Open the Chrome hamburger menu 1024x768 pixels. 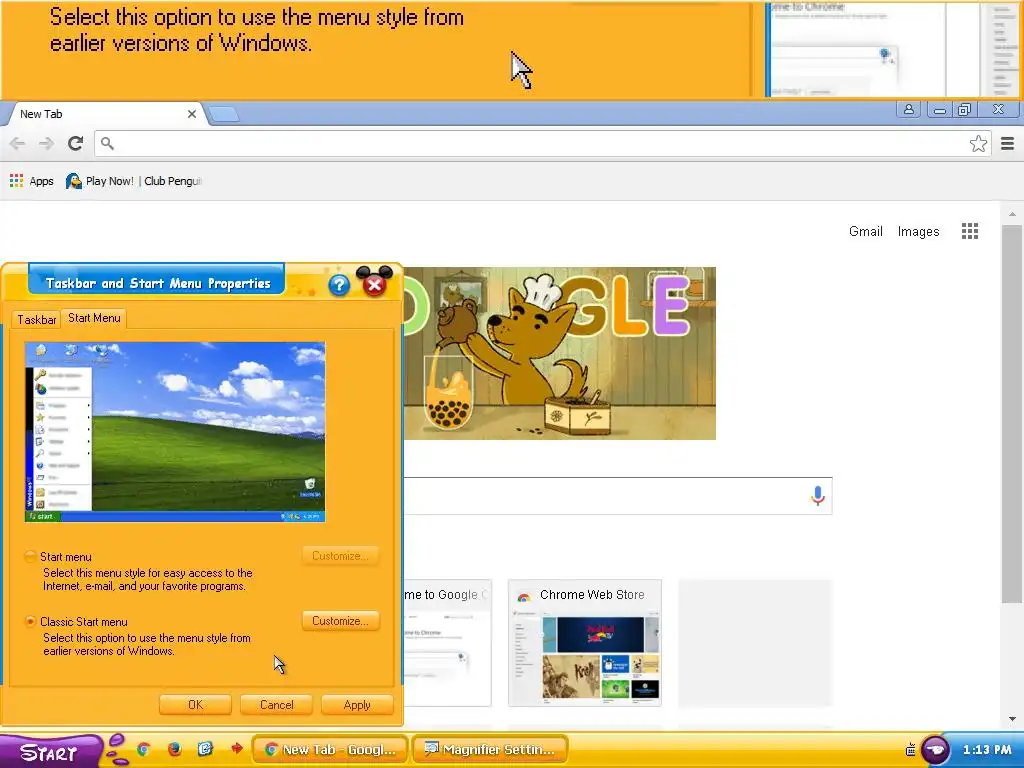click(x=1008, y=144)
